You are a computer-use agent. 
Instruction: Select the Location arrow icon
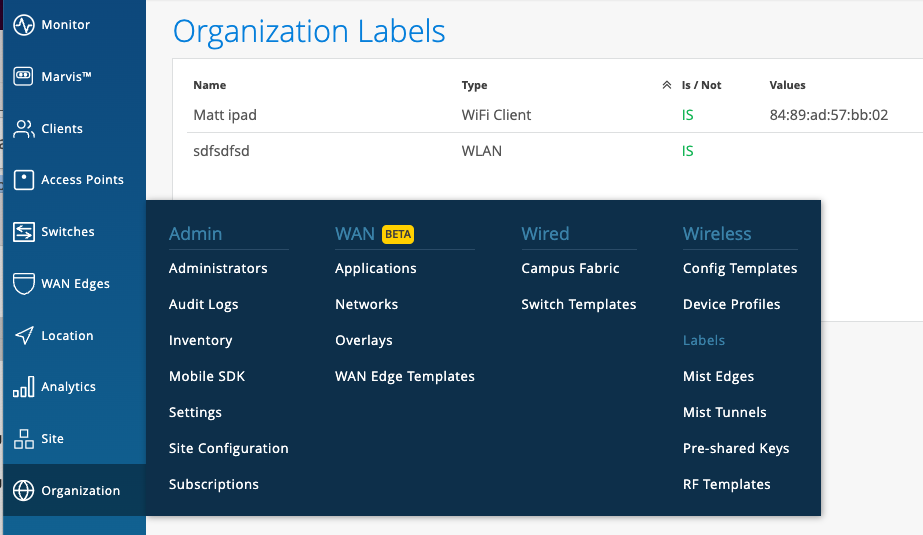(x=24, y=336)
